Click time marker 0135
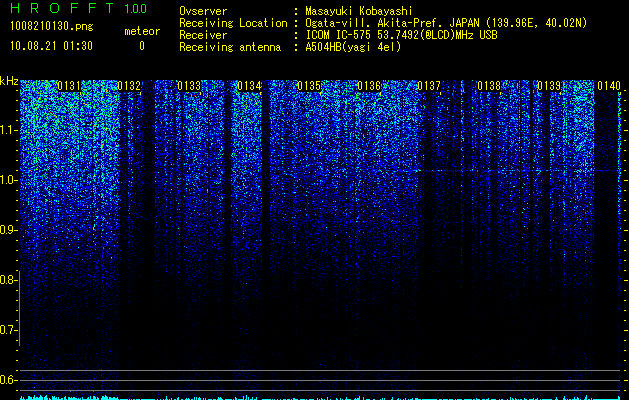Viewport: 629px width, 400px height. click(x=309, y=86)
